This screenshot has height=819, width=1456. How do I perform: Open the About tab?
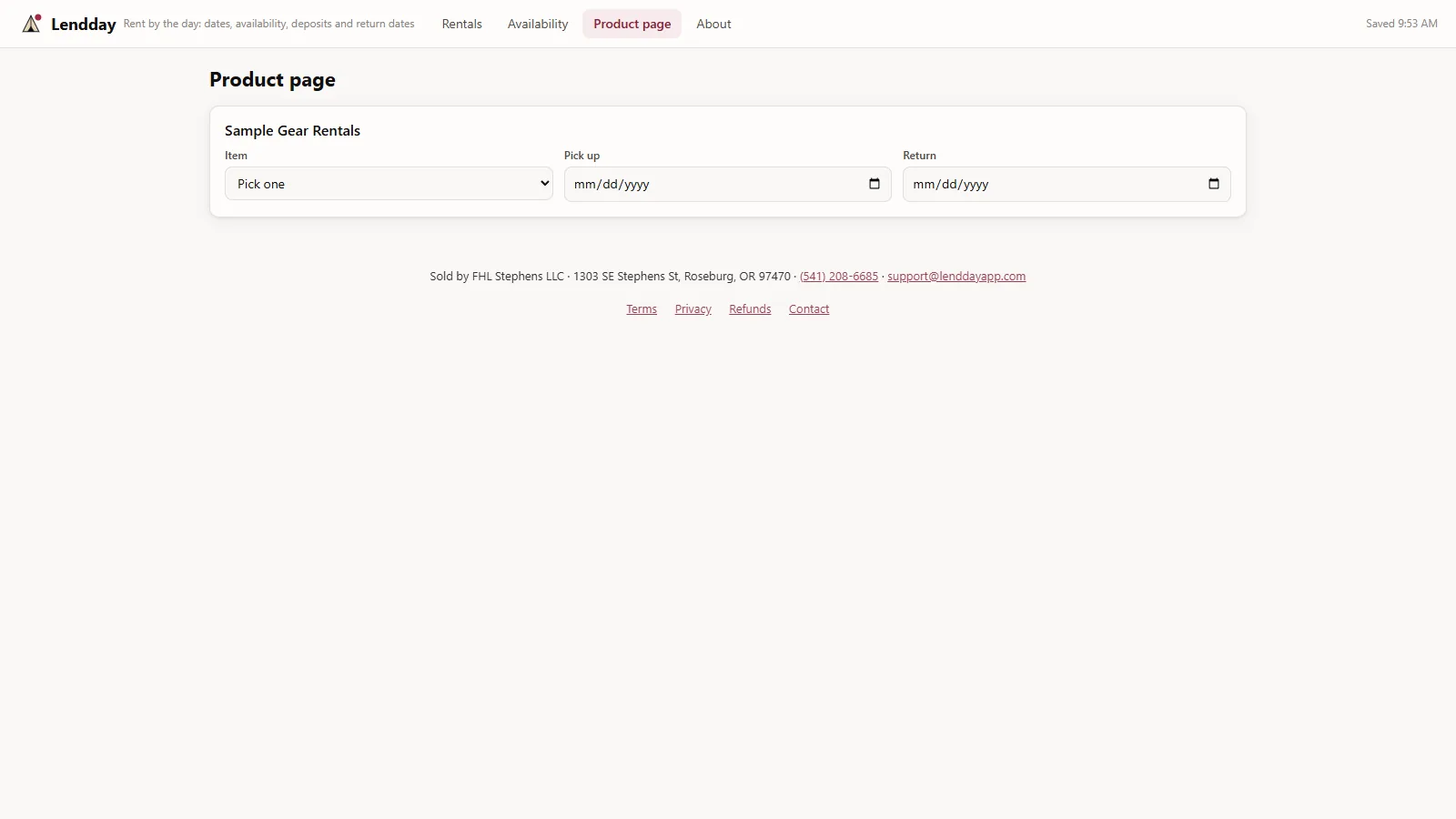click(714, 24)
